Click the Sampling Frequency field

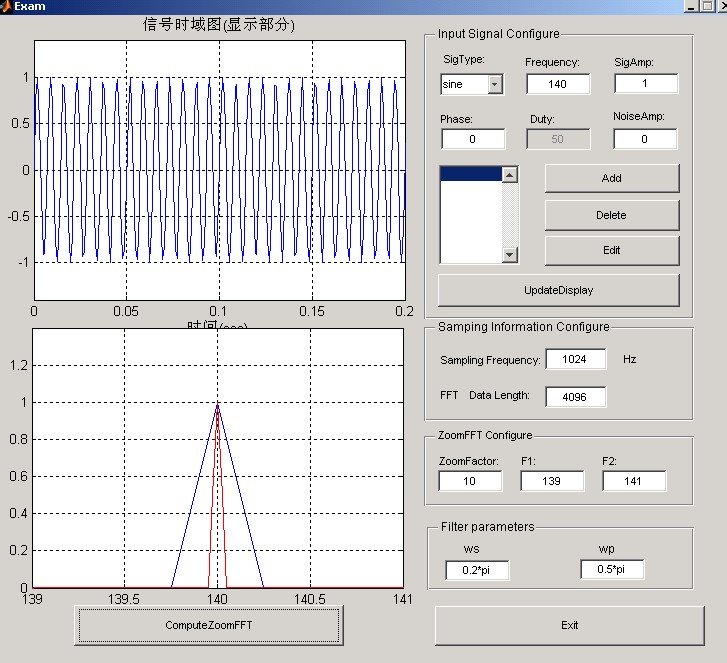tap(575, 359)
